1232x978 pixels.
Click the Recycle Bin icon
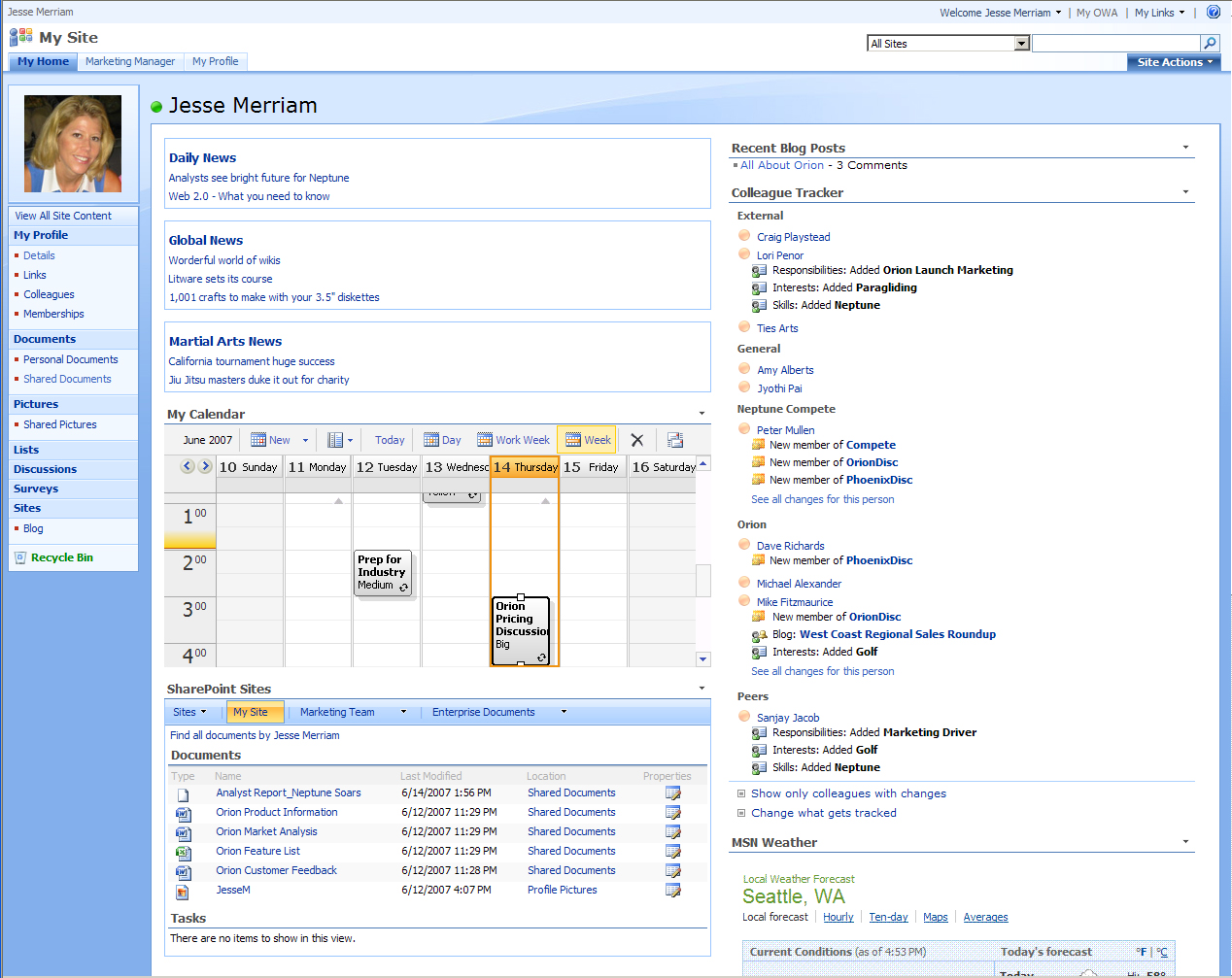20,557
